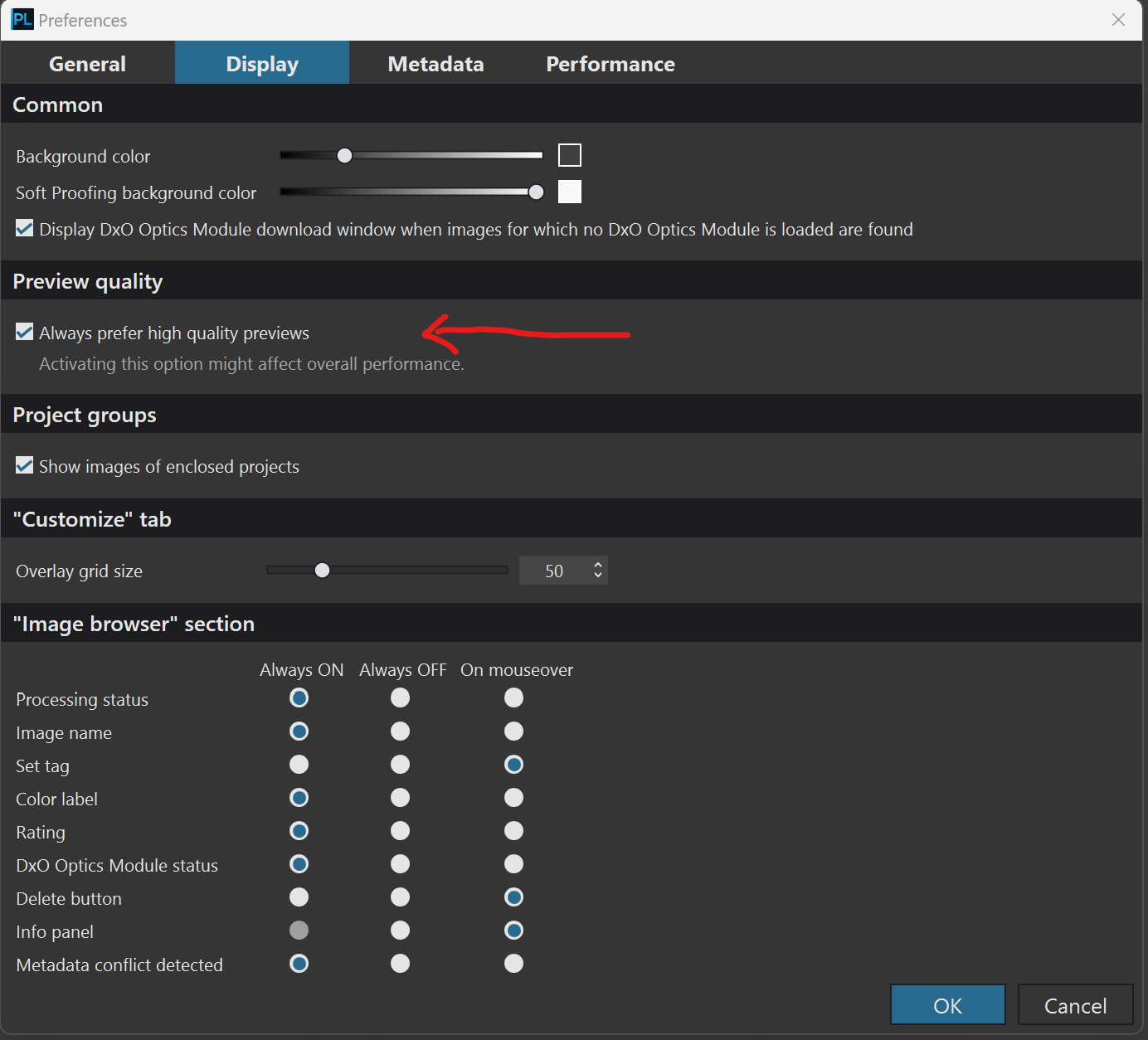This screenshot has height=1040, width=1148.
Task: Set Set tag to Always ON
Action: pyautogui.click(x=299, y=765)
